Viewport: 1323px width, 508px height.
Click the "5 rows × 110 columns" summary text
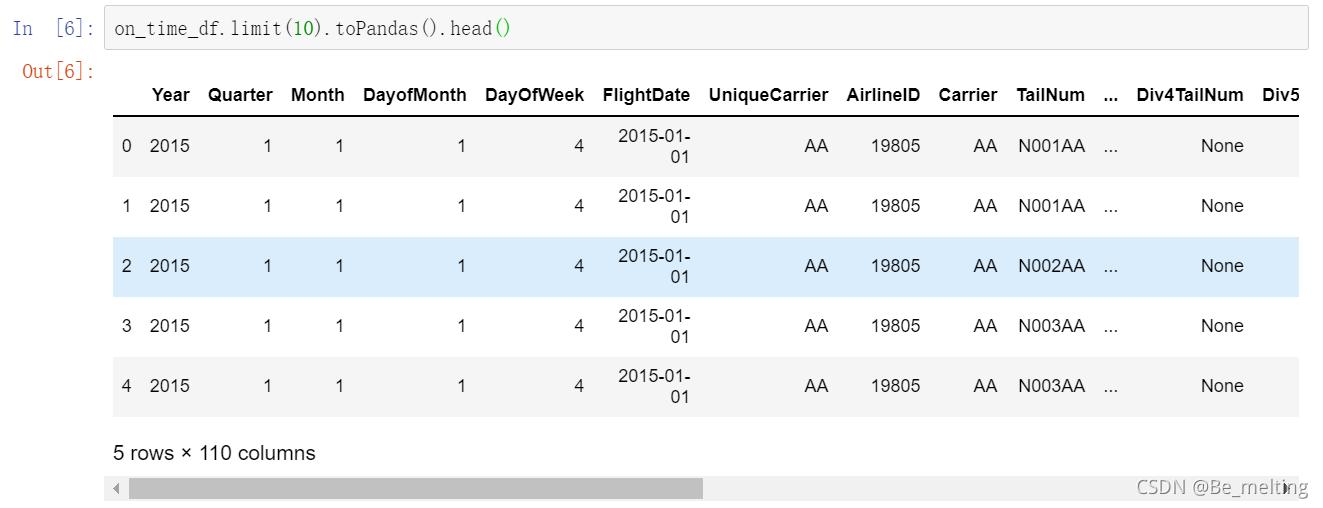click(214, 453)
